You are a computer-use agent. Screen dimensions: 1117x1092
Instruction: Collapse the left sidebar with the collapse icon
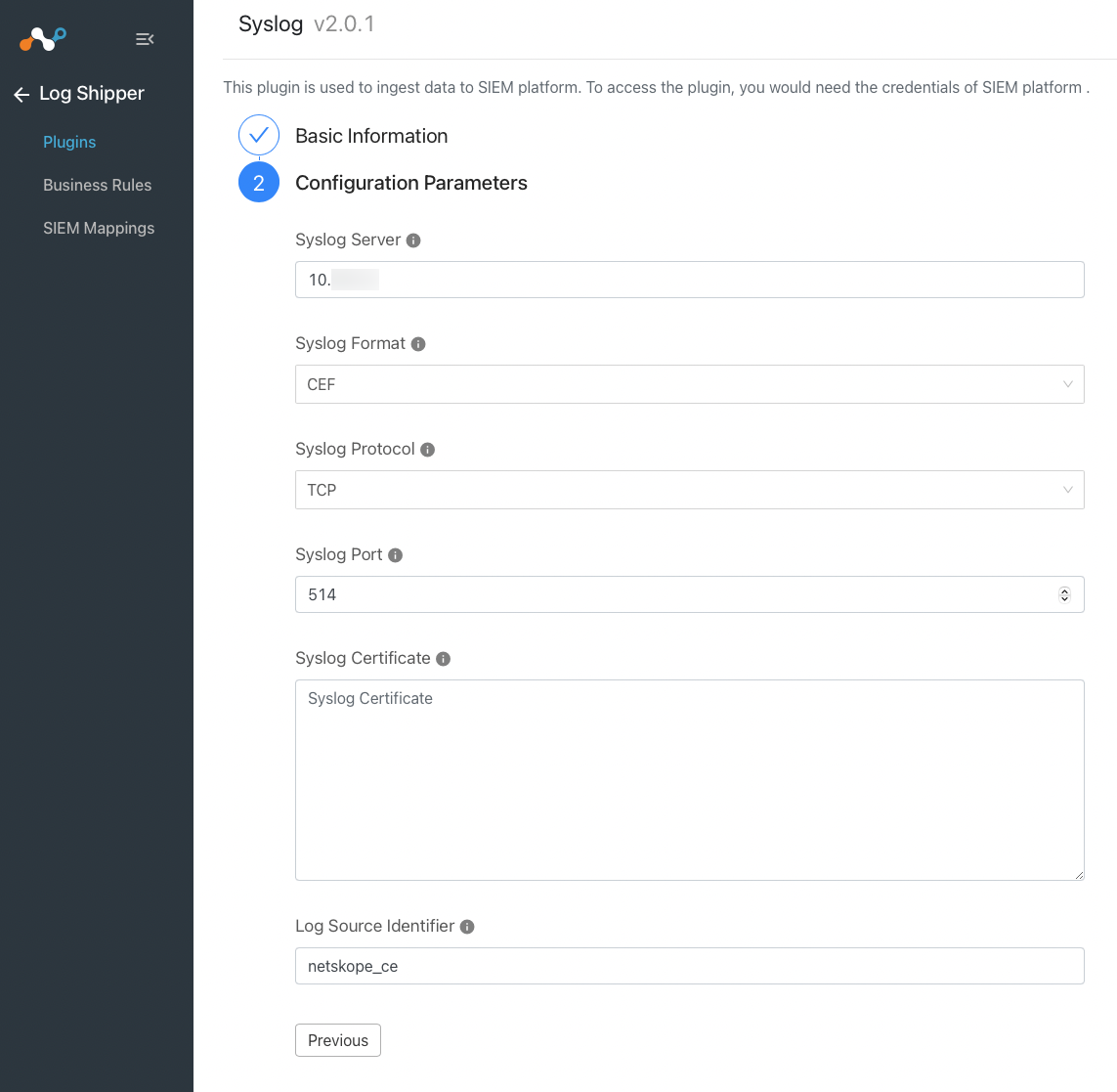click(145, 39)
